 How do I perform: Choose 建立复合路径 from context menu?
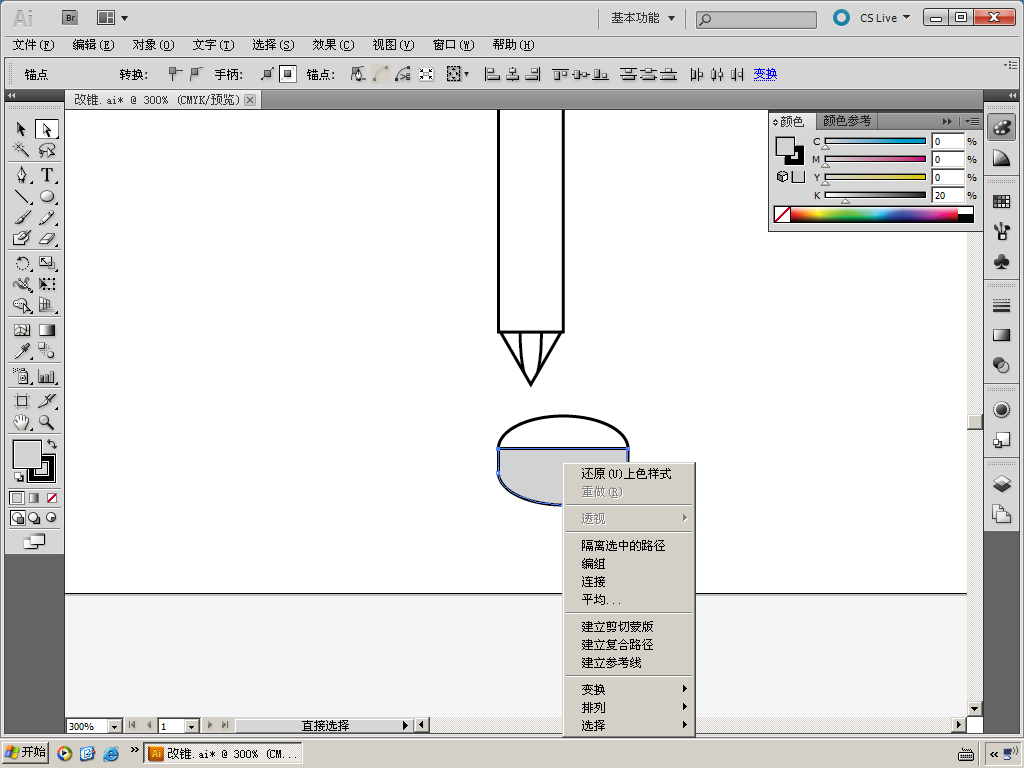tap(629, 645)
